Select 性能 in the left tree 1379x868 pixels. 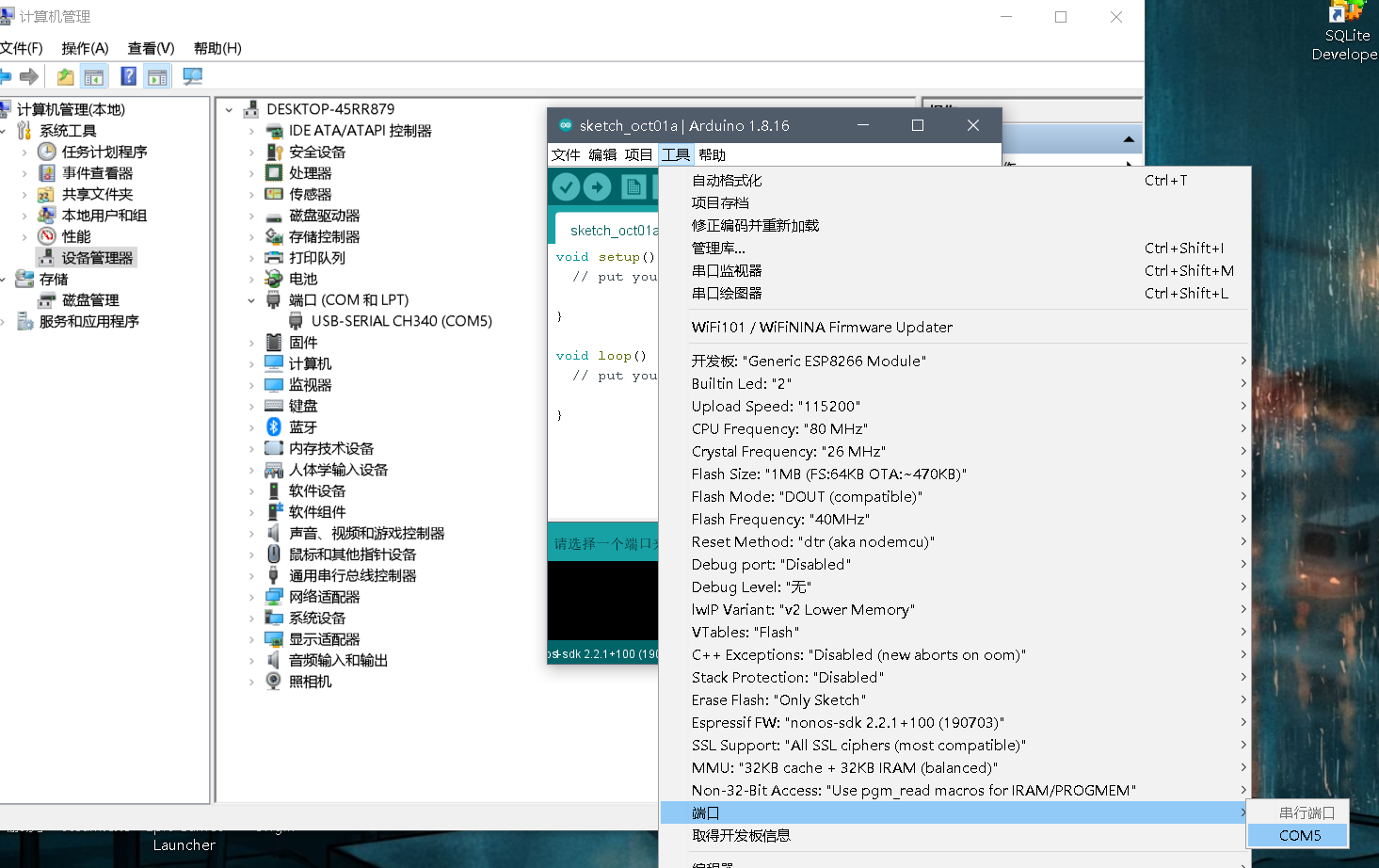coord(76,236)
